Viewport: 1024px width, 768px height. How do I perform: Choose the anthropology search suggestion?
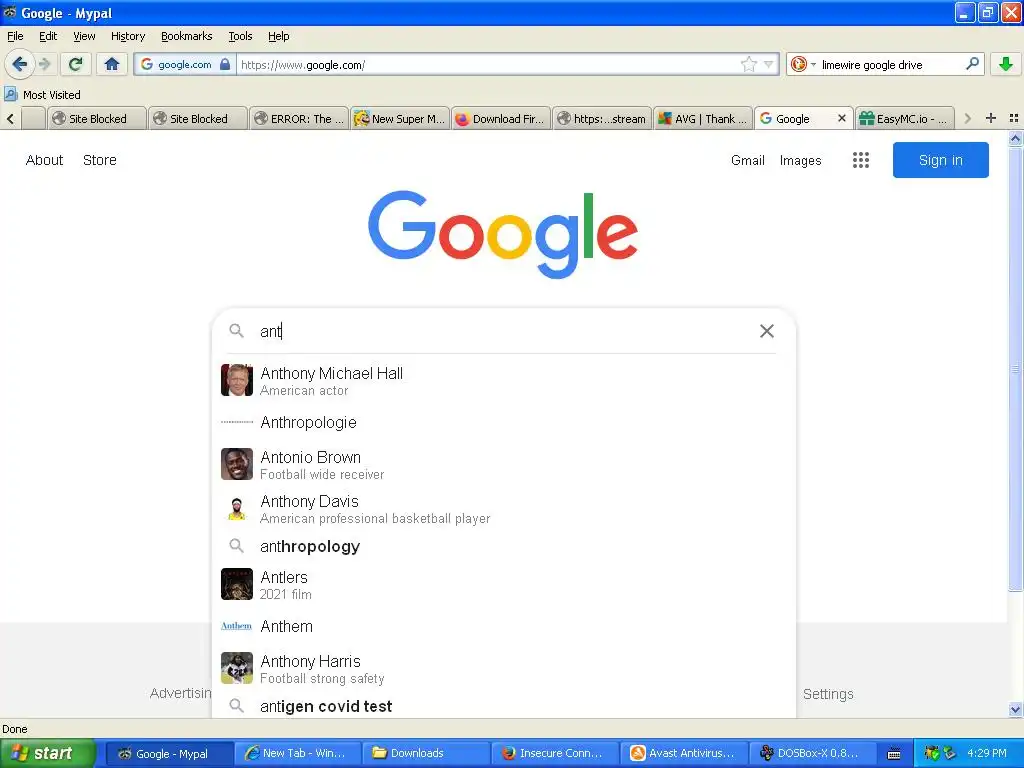pyautogui.click(x=503, y=546)
